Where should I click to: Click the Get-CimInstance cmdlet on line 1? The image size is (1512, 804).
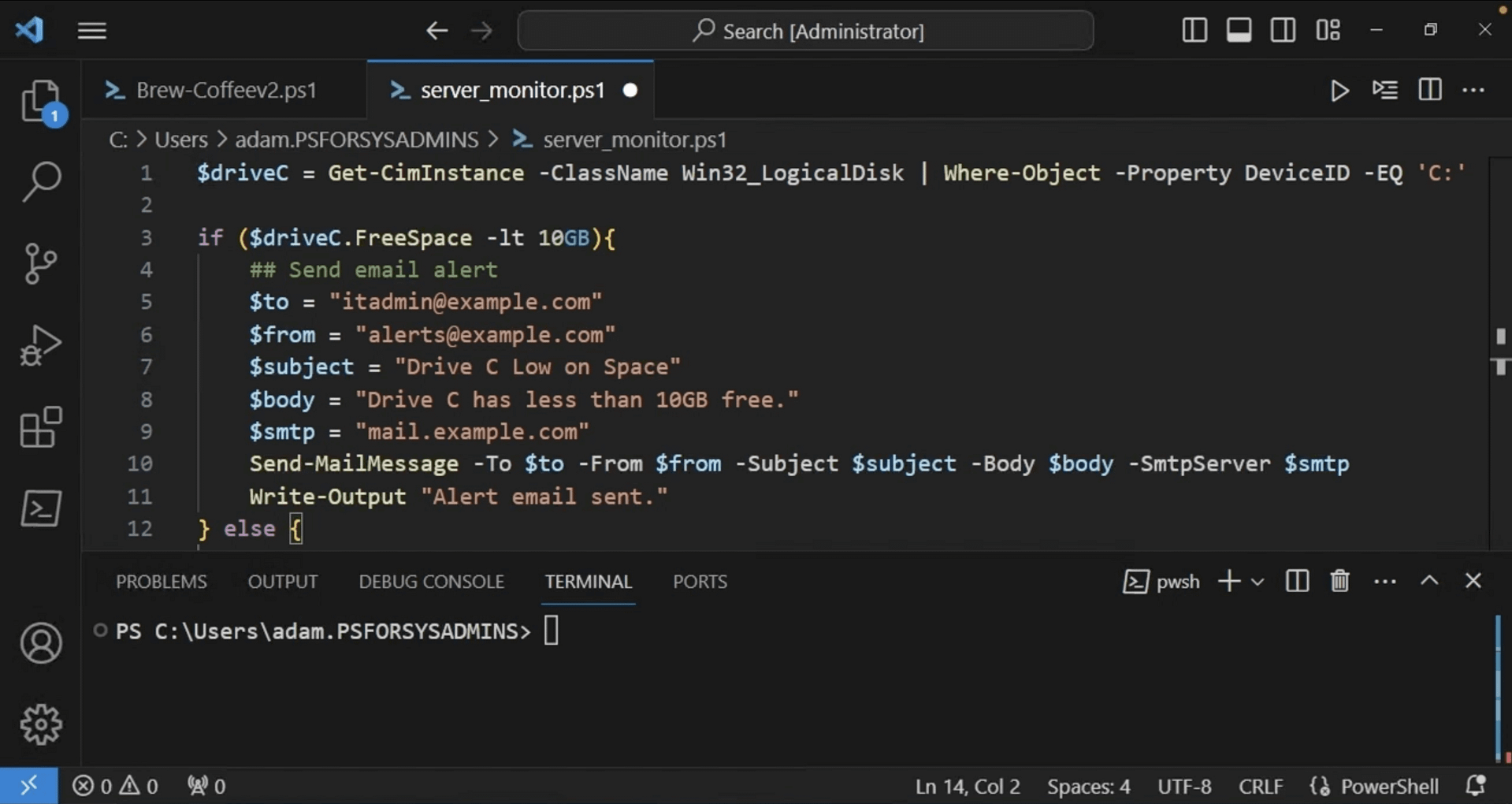coord(425,173)
